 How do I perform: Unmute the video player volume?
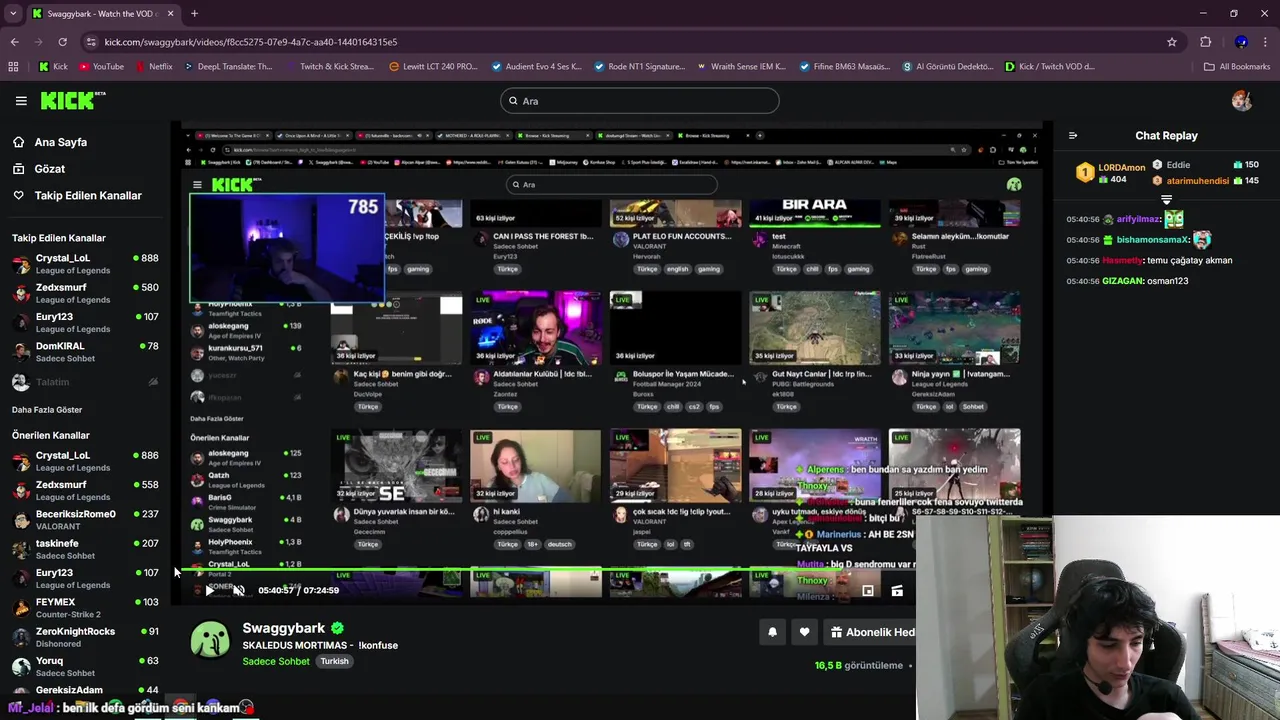(x=238, y=591)
